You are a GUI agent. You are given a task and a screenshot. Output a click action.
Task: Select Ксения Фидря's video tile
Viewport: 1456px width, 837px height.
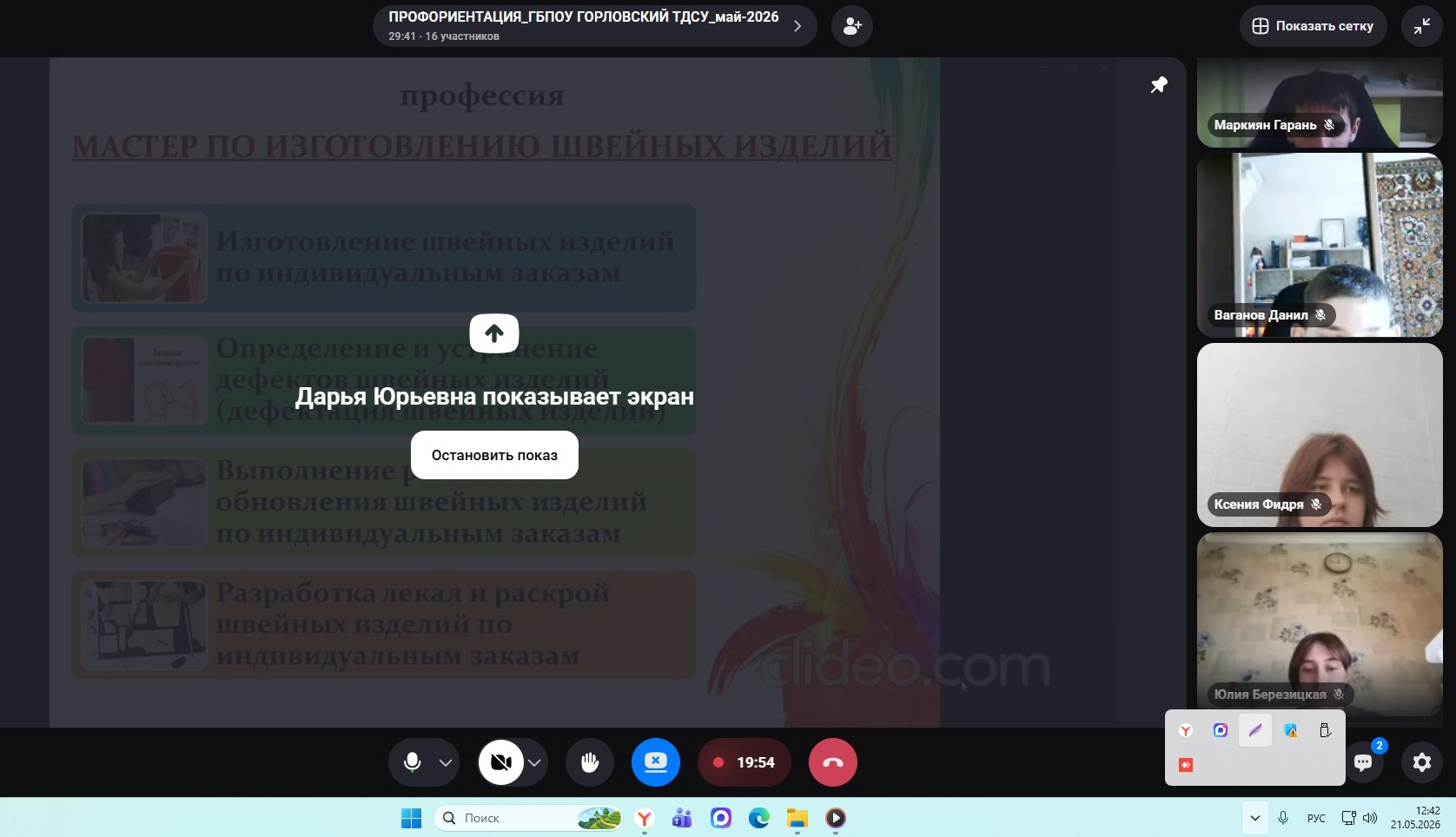[1320, 435]
